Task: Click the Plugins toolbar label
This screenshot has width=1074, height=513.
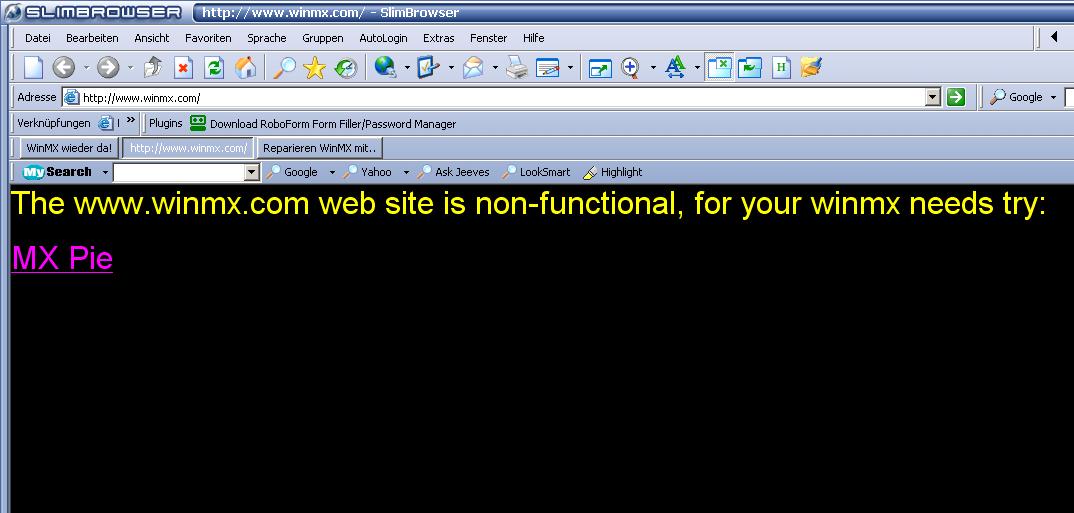Action: tap(166, 123)
